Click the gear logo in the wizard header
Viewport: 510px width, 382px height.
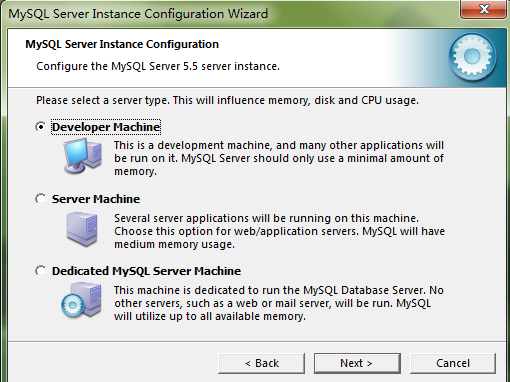472,57
